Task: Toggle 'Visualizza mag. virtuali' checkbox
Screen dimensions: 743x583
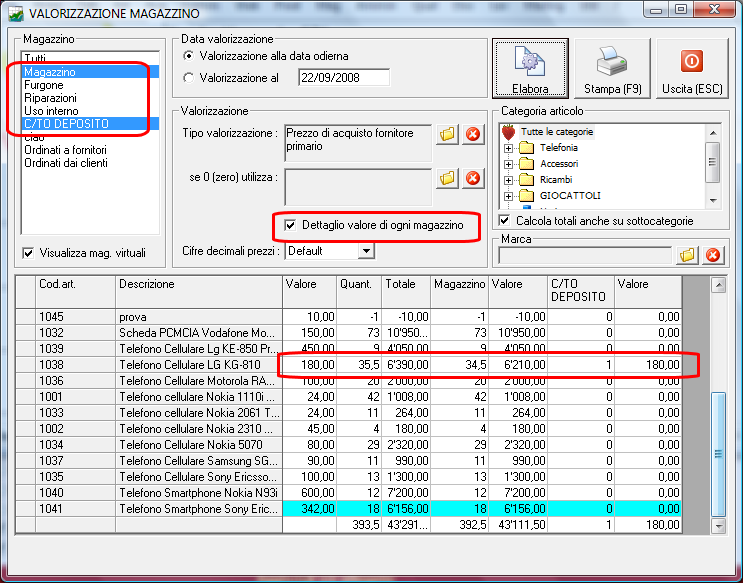Action: click(28, 253)
